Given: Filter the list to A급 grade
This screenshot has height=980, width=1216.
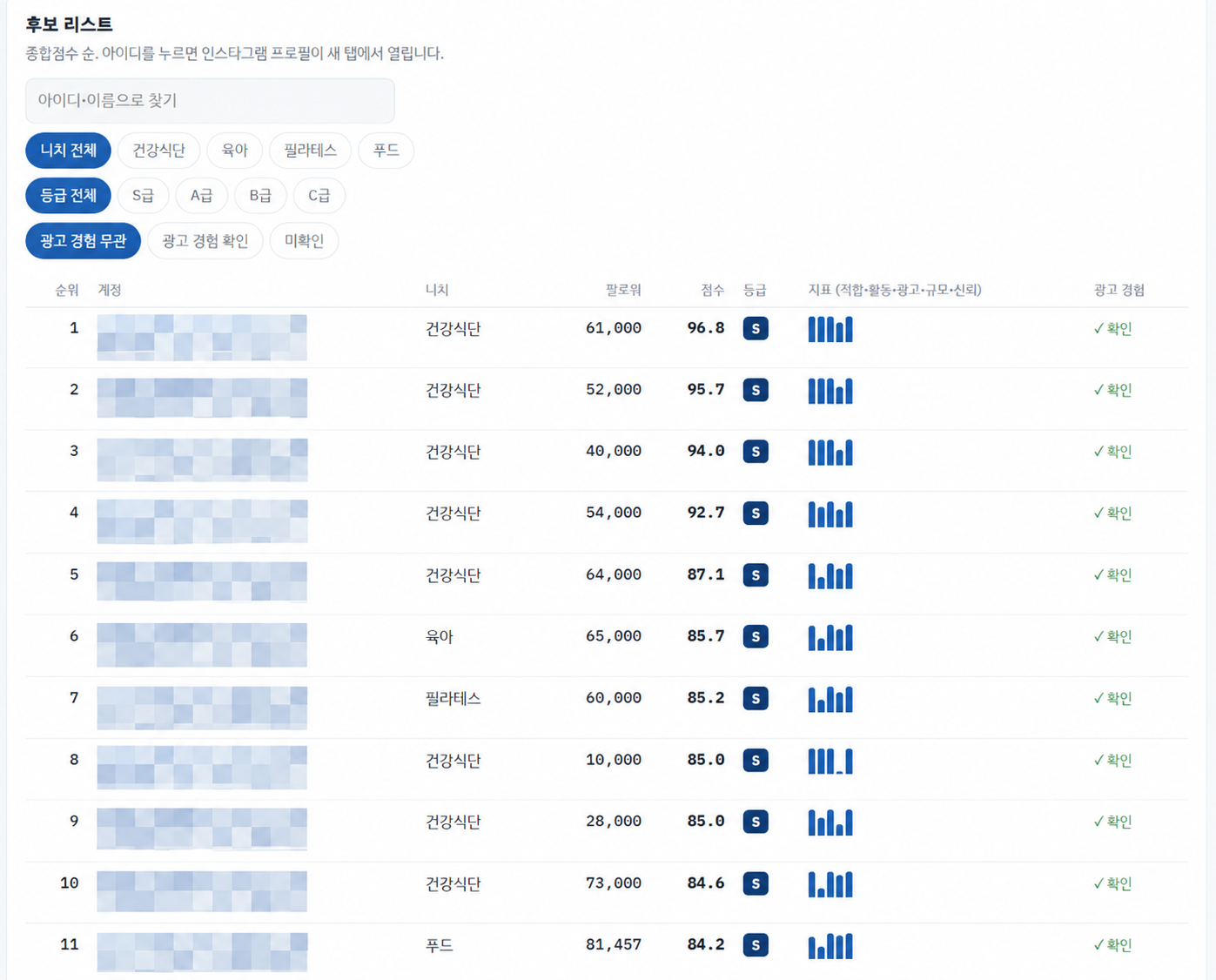Looking at the screenshot, I should 201,196.
